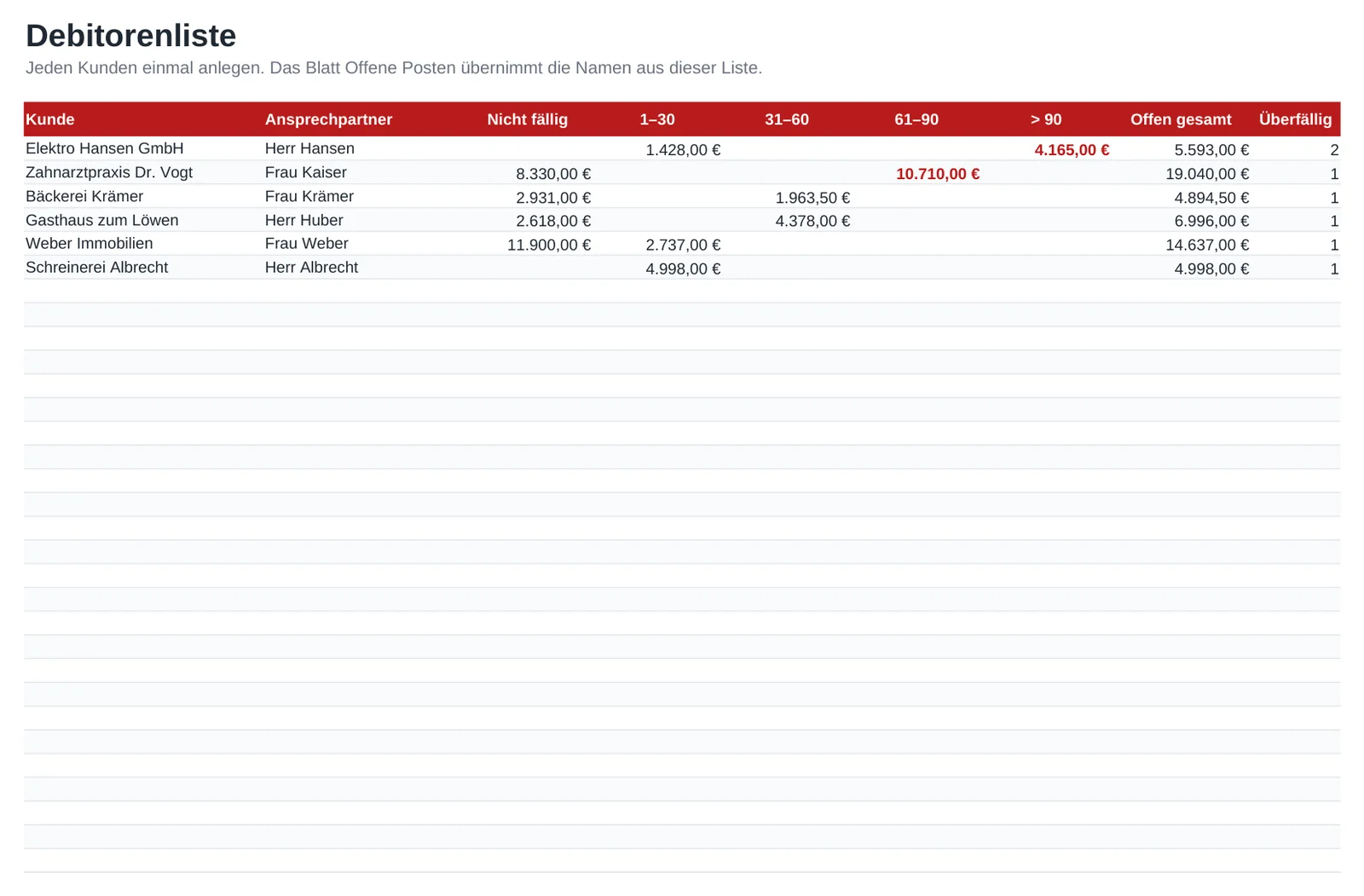Click the 61–90 column header

[916, 119]
